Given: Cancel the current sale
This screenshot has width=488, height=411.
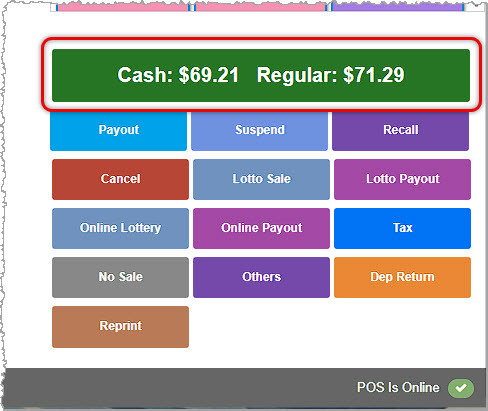Looking at the screenshot, I should [120, 179].
